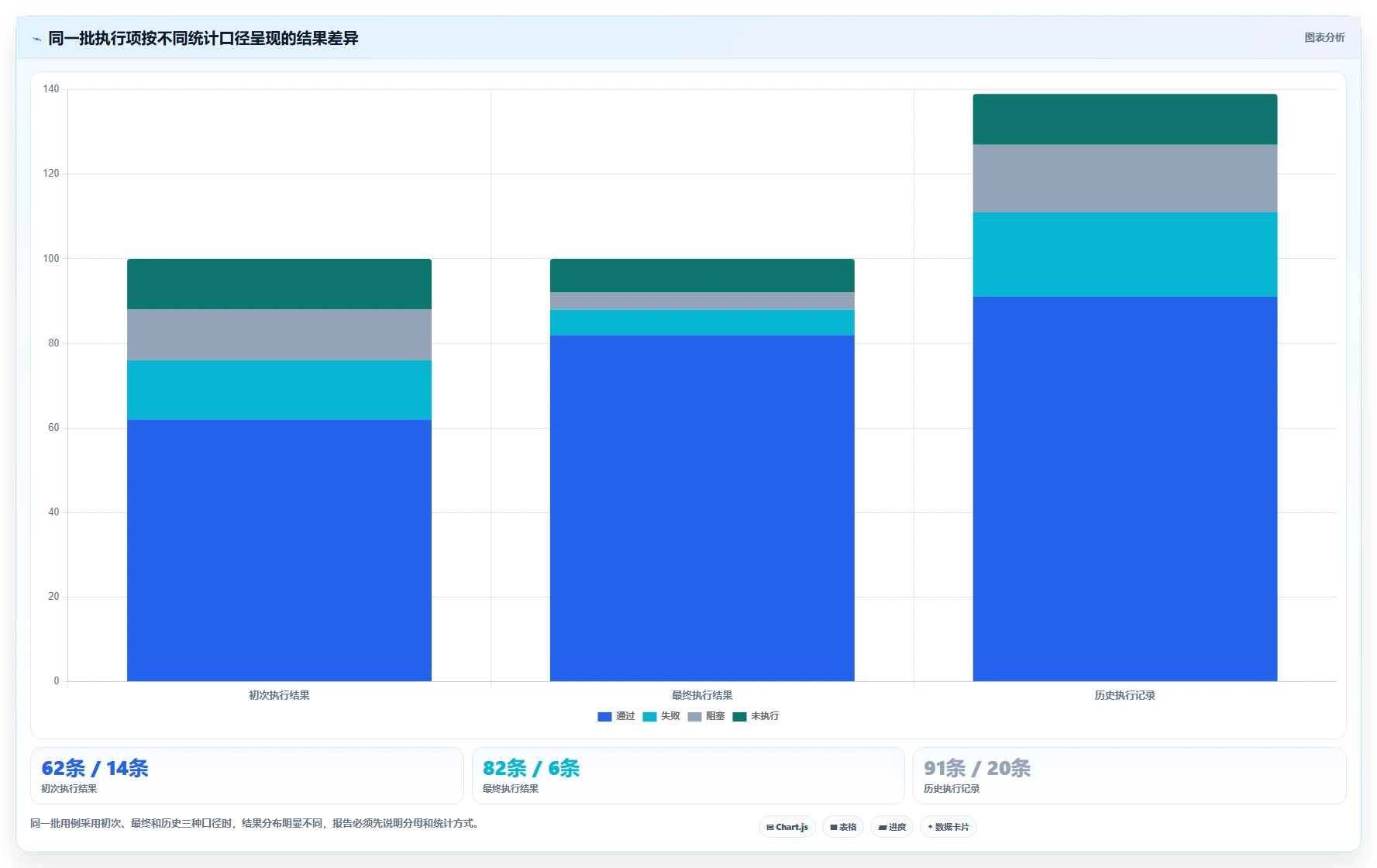Click the 阻塞 legend label text
This screenshot has height=868, width=1377.
tap(715, 716)
